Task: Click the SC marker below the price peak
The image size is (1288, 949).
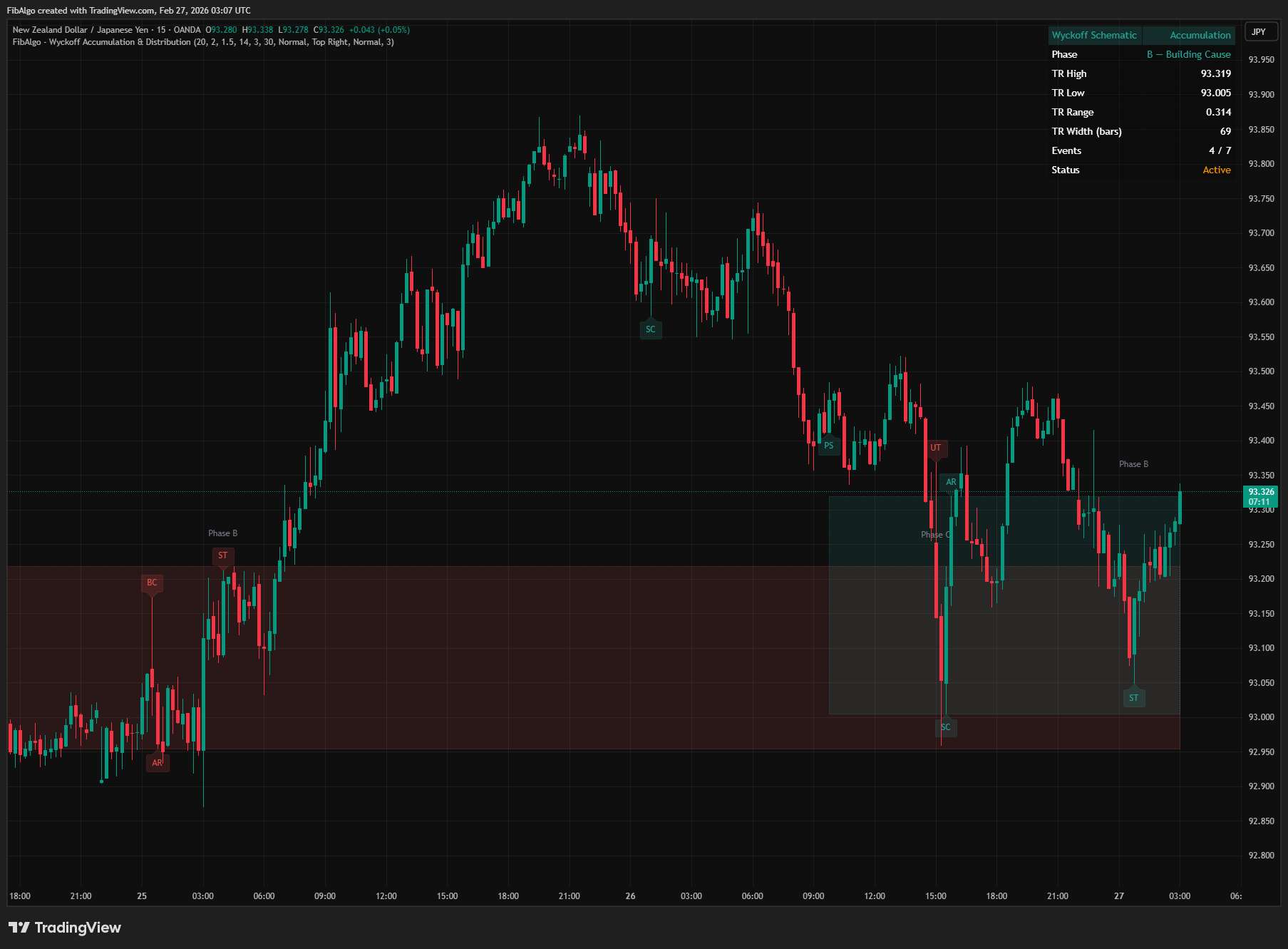Action: pyautogui.click(x=651, y=329)
